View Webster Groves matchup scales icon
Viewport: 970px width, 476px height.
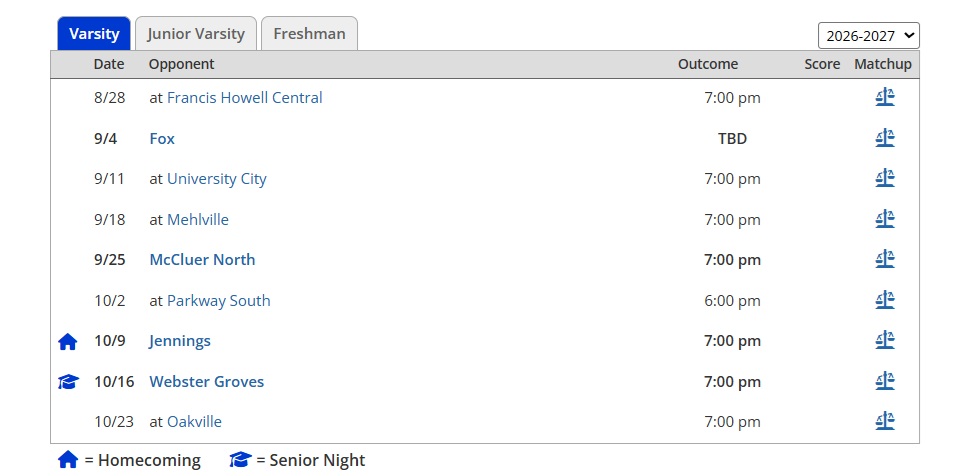(885, 381)
